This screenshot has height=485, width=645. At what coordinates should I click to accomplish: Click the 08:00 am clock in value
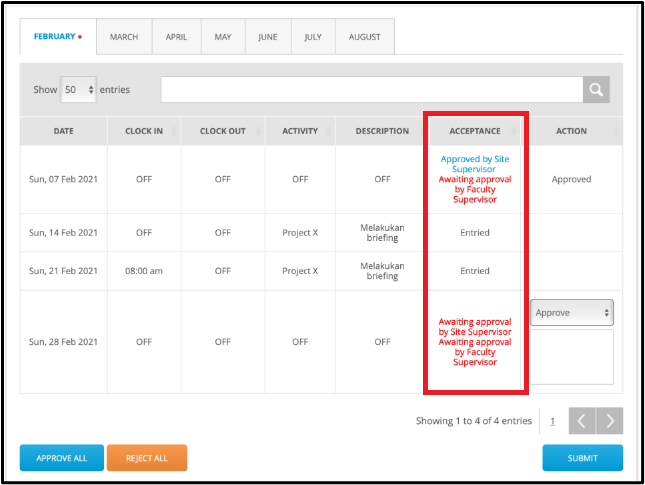point(144,271)
